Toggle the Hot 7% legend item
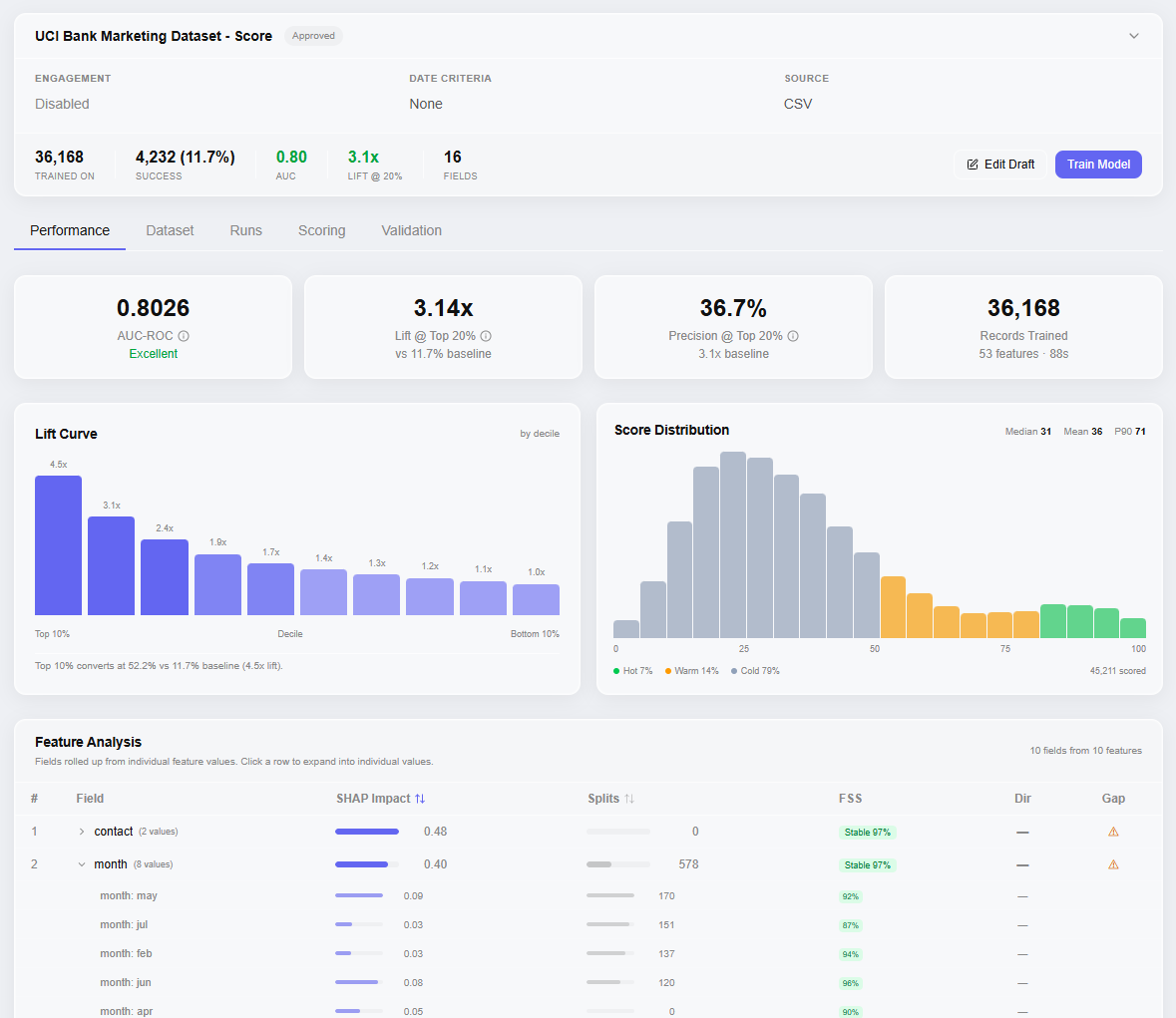Image resolution: width=1176 pixels, height=1018 pixels. pyautogui.click(x=634, y=670)
